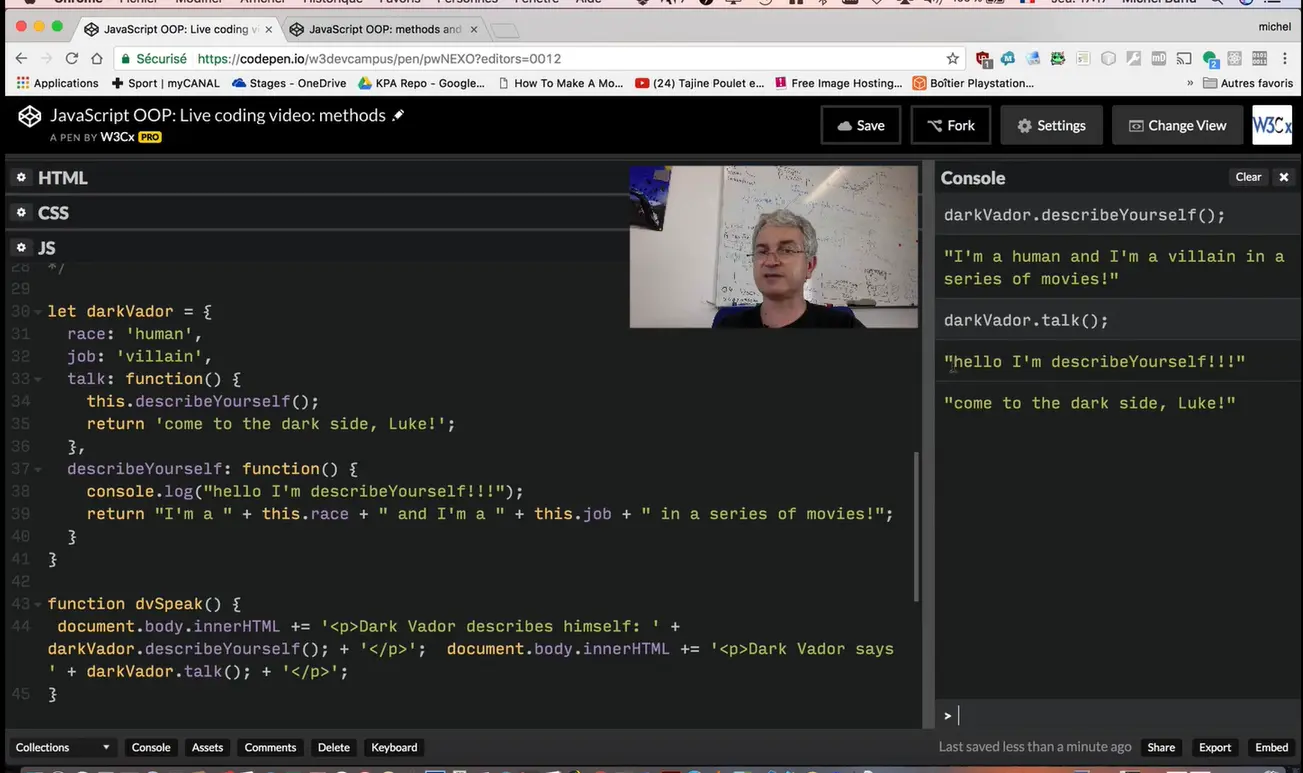Image resolution: width=1303 pixels, height=773 pixels.
Task: Open the Collections dropdown
Action: [x=62, y=747]
